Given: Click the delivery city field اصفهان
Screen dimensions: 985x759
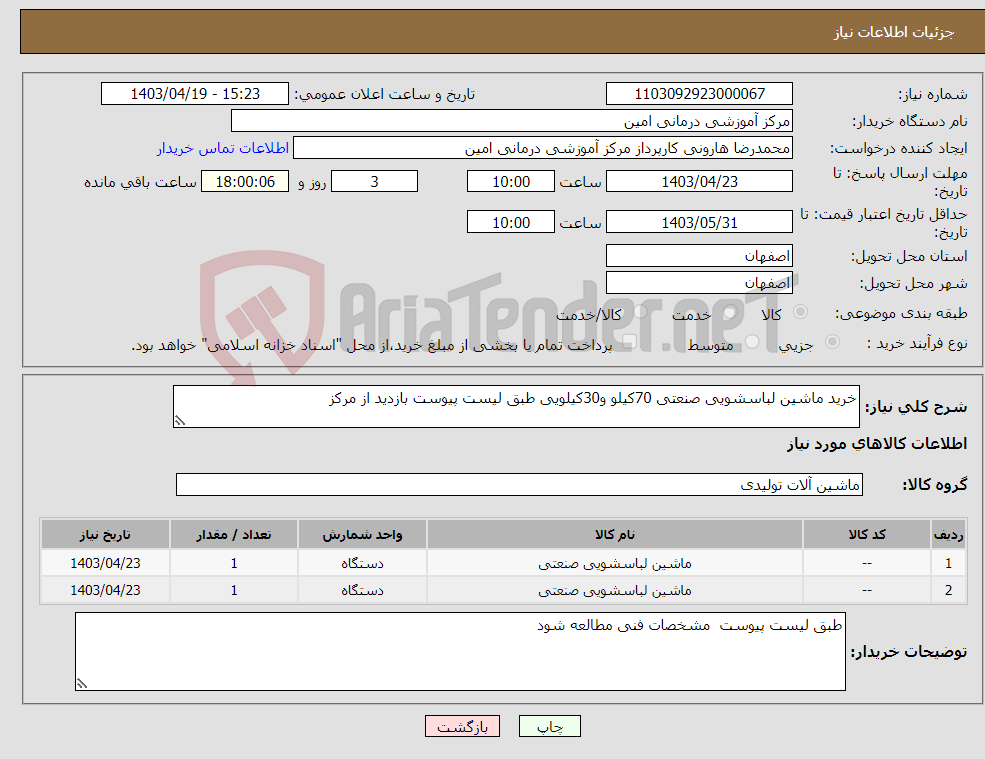Looking at the screenshot, I should [699, 283].
